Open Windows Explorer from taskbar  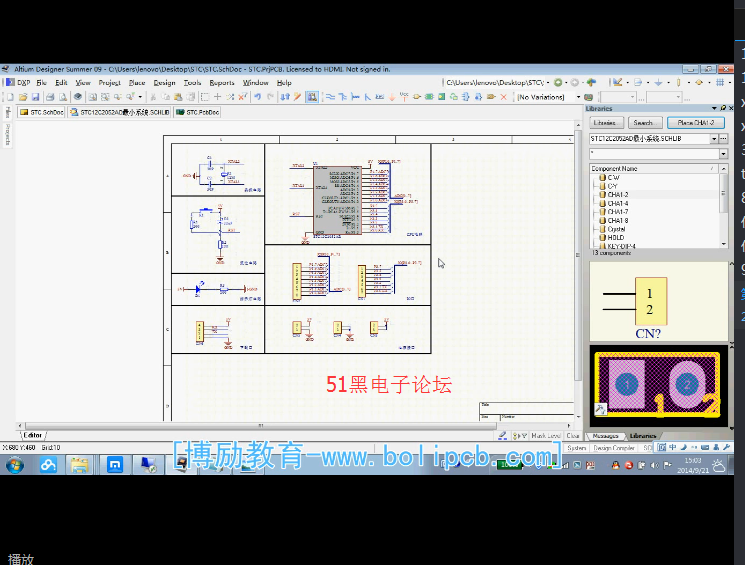pyautogui.click(x=80, y=465)
